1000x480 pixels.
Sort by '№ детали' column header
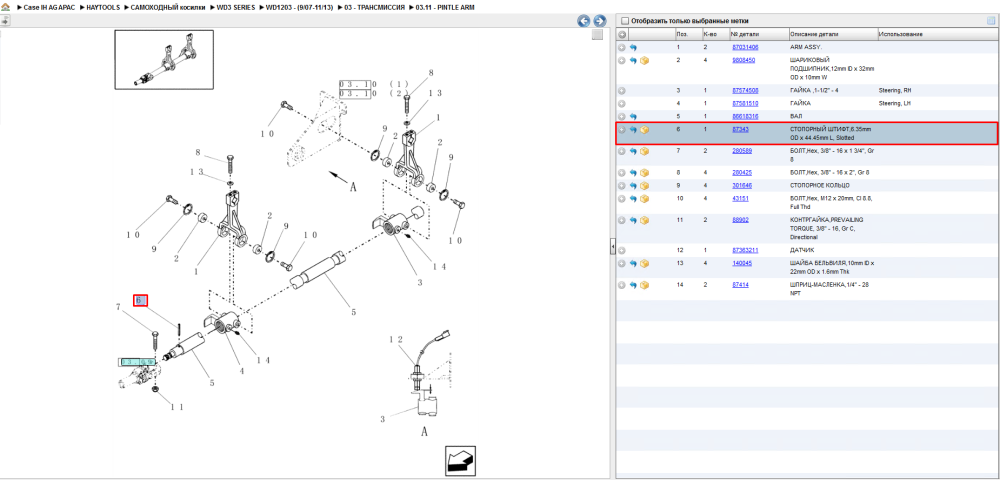pyautogui.click(x=744, y=34)
